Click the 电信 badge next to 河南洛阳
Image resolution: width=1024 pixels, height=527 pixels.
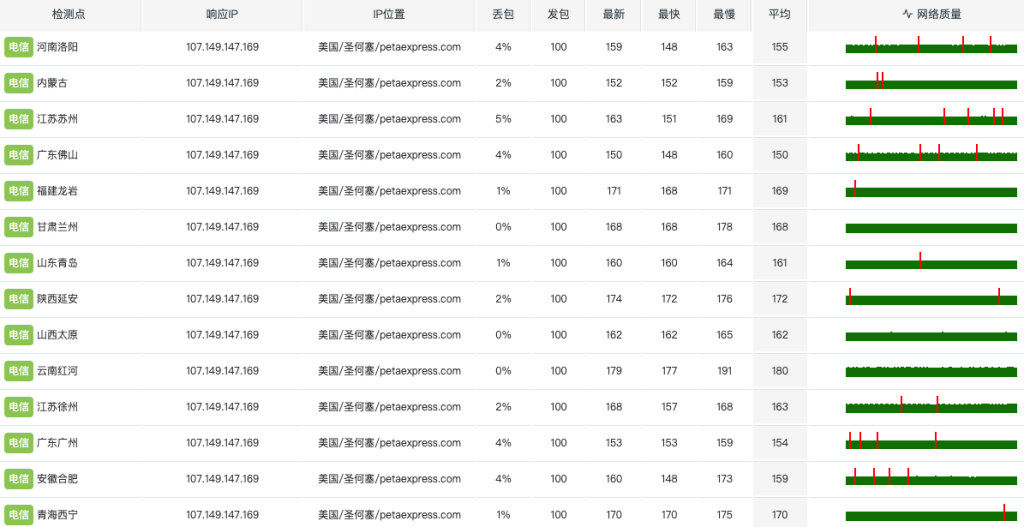tap(18, 47)
